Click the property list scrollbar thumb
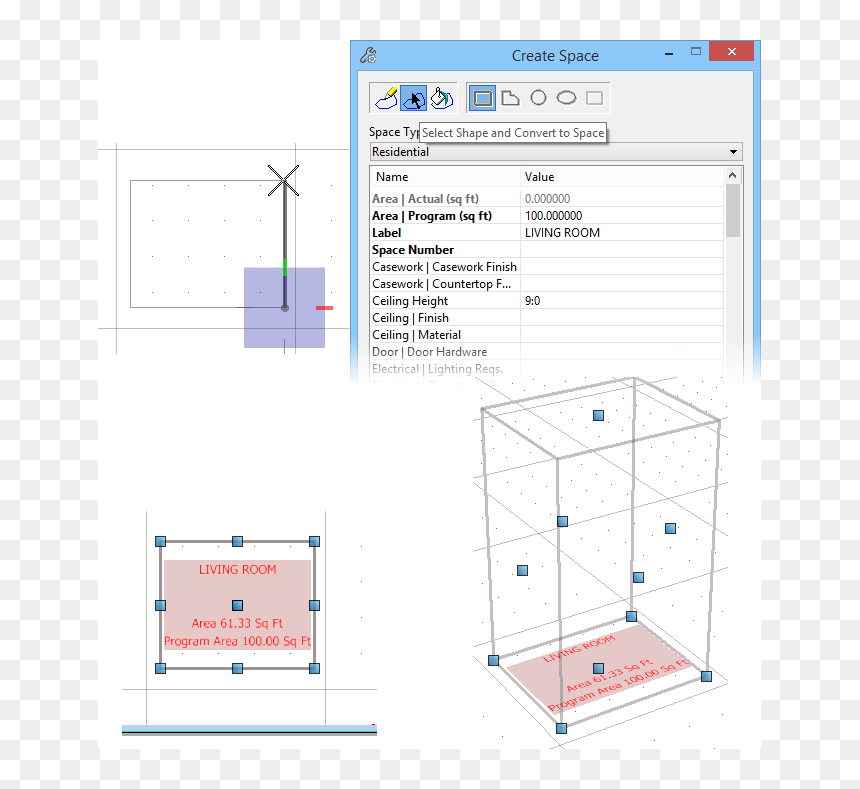 [733, 211]
